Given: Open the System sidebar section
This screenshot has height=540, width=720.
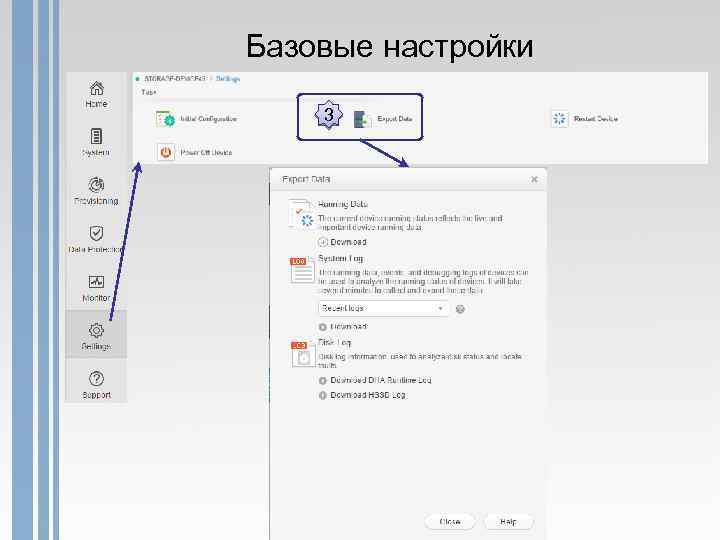Looking at the screenshot, I should tap(96, 142).
